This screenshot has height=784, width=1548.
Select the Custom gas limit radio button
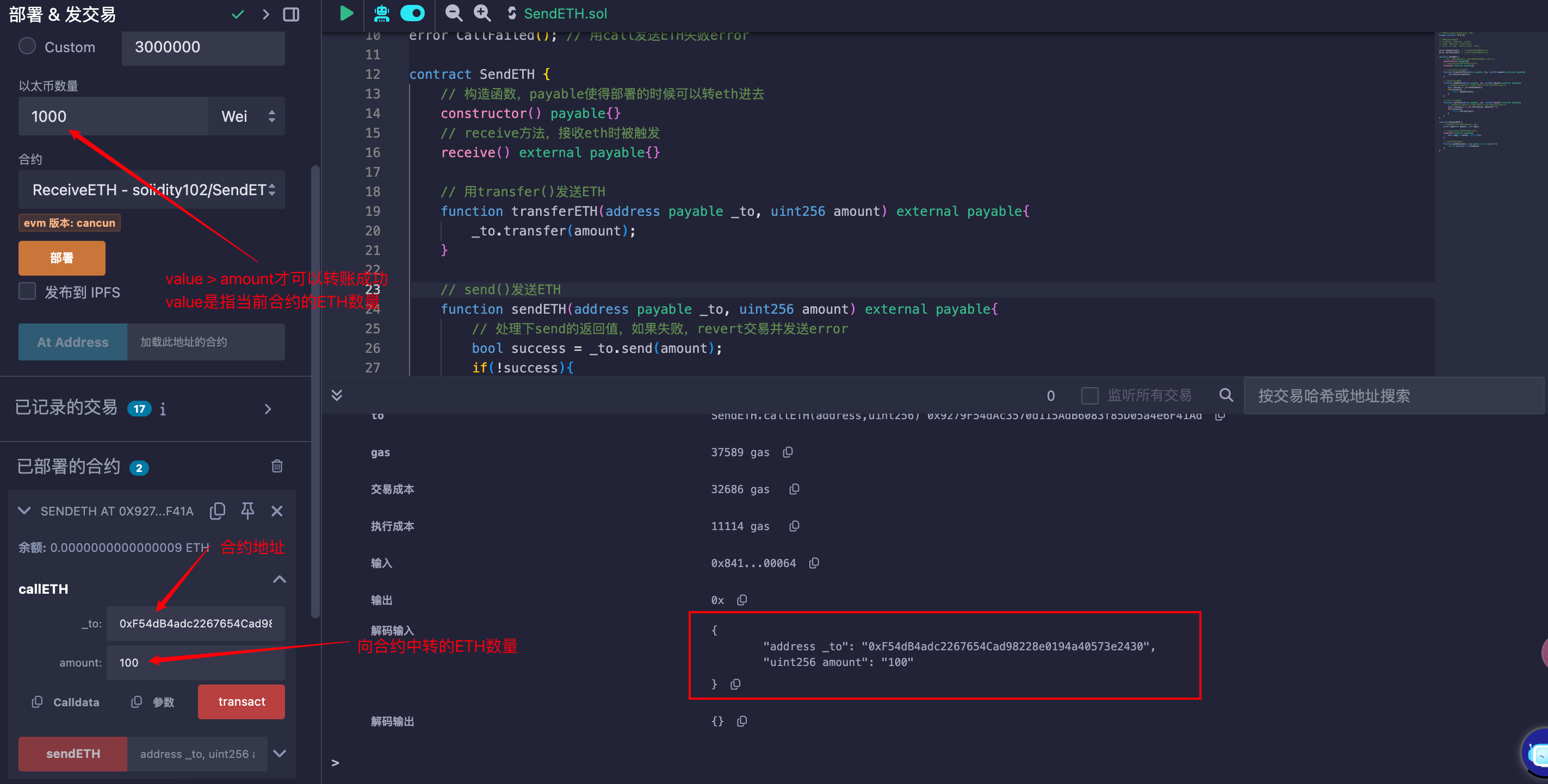(x=27, y=46)
